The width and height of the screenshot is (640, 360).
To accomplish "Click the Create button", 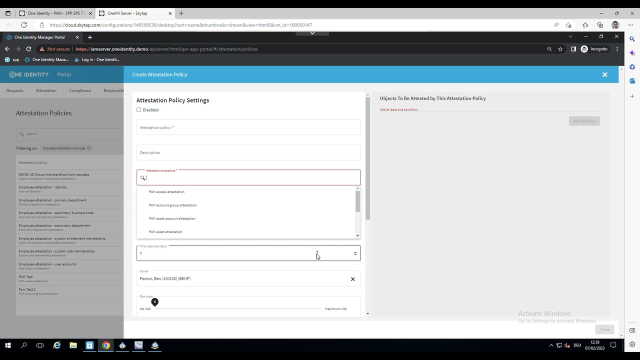I will tap(604, 329).
